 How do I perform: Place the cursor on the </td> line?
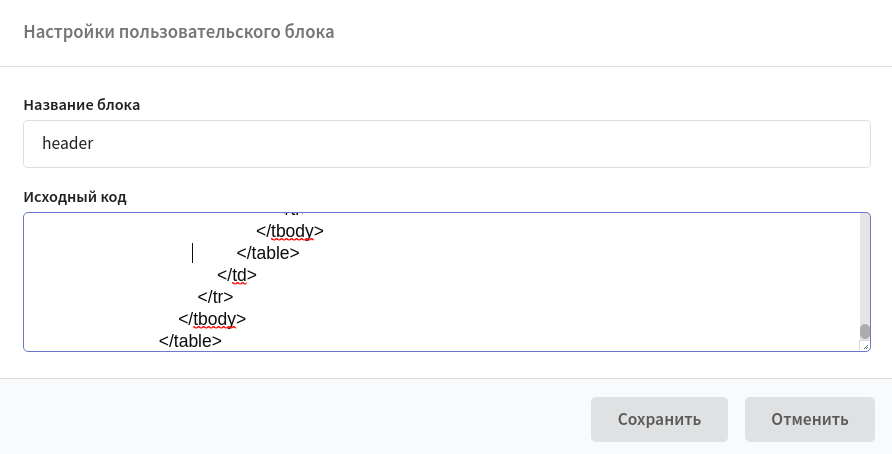click(237, 275)
